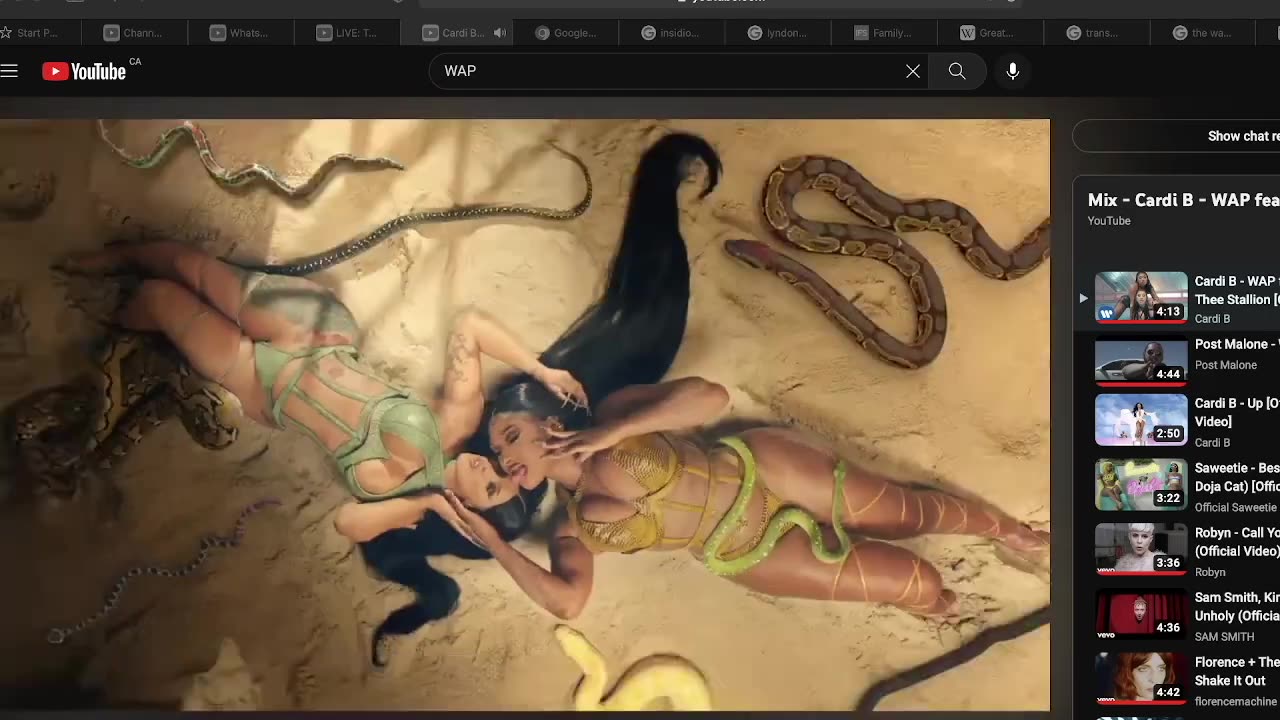Click the 'SAM SMITH' channel name
This screenshot has width=1280, height=720.
point(1224,637)
